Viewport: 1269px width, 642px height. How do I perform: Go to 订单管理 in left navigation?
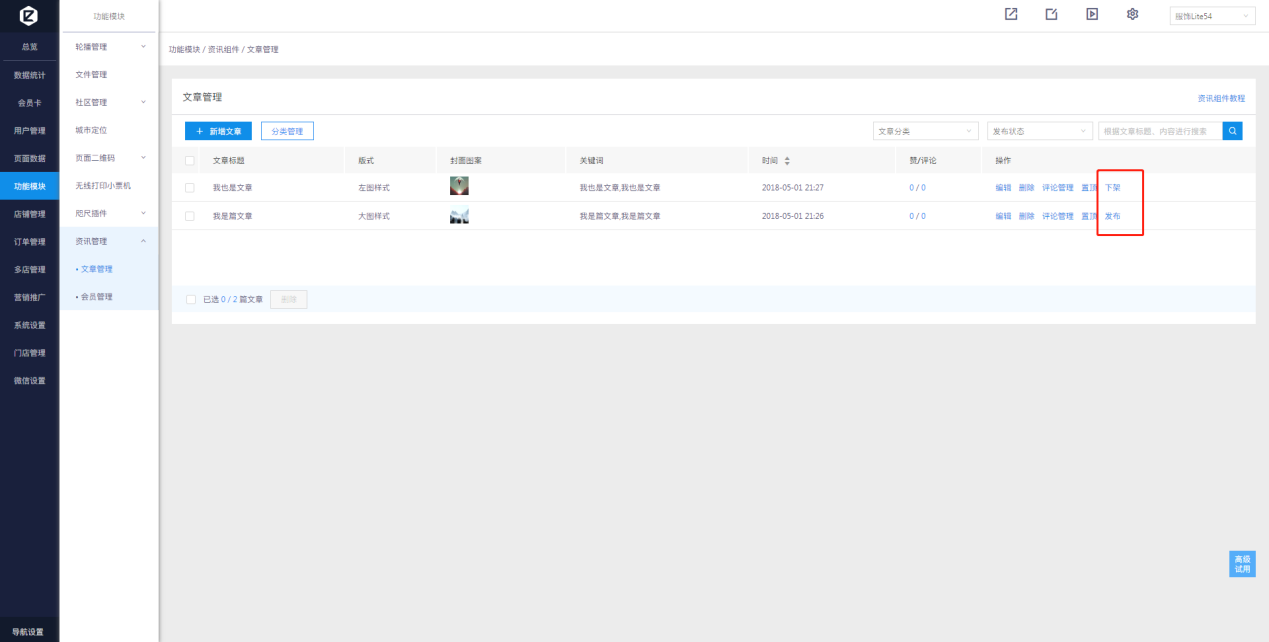point(29,241)
